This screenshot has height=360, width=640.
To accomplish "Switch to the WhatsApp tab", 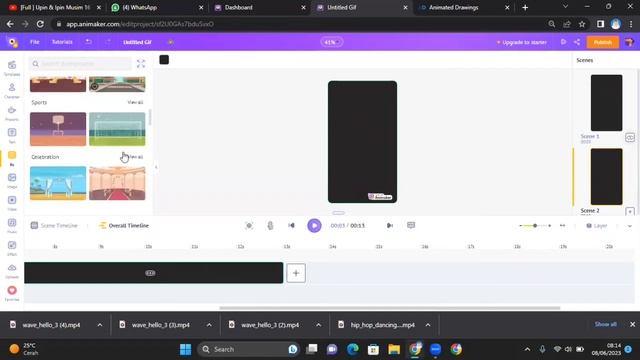I will coord(158,7).
